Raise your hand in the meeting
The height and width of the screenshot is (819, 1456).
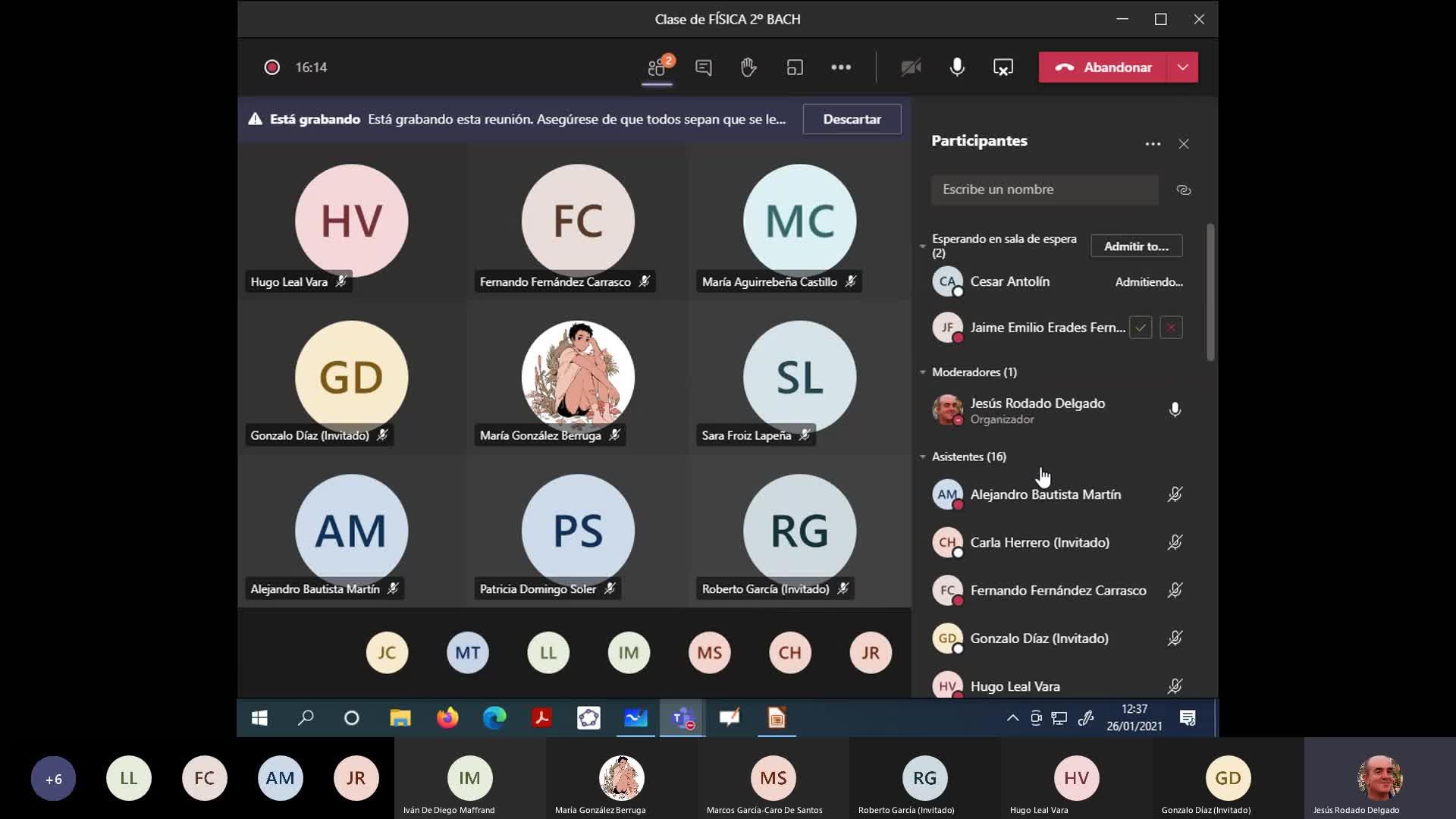(x=748, y=67)
